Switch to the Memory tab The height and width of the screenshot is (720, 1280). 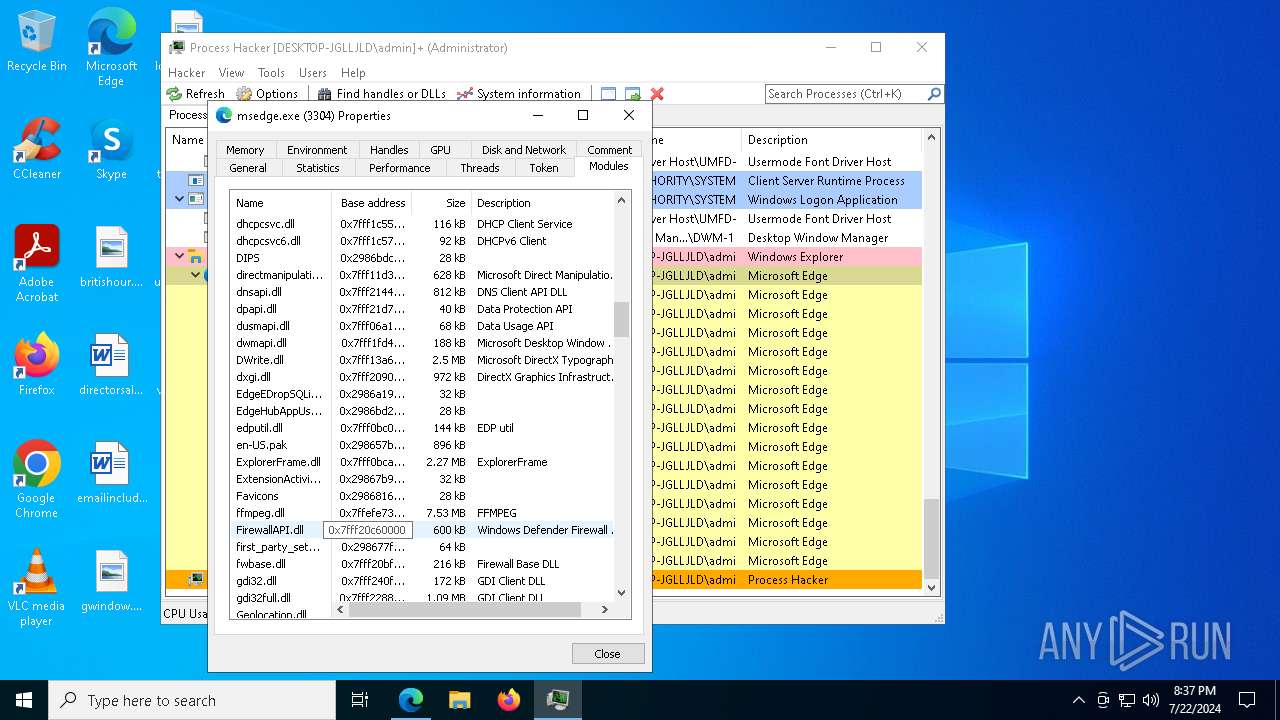pyautogui.click(x=245, y=150)
